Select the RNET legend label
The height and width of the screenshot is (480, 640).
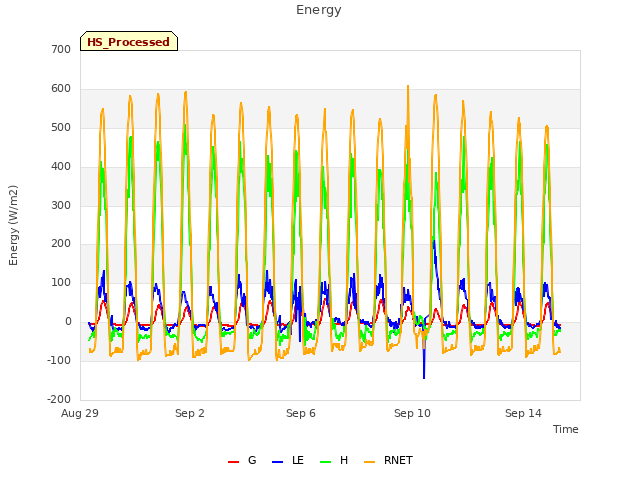[x=398, y=460]
